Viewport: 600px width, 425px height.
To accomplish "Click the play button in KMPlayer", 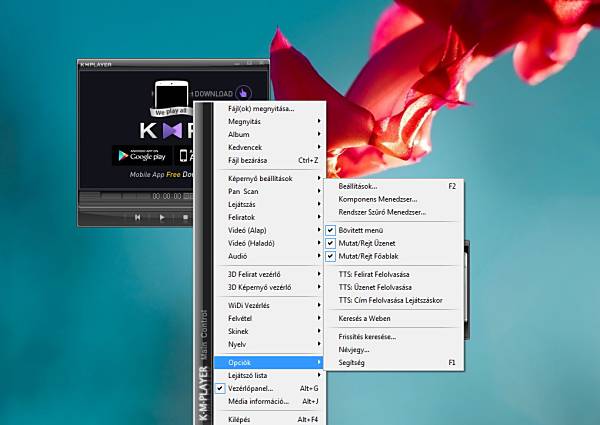I will click(162, 217).
